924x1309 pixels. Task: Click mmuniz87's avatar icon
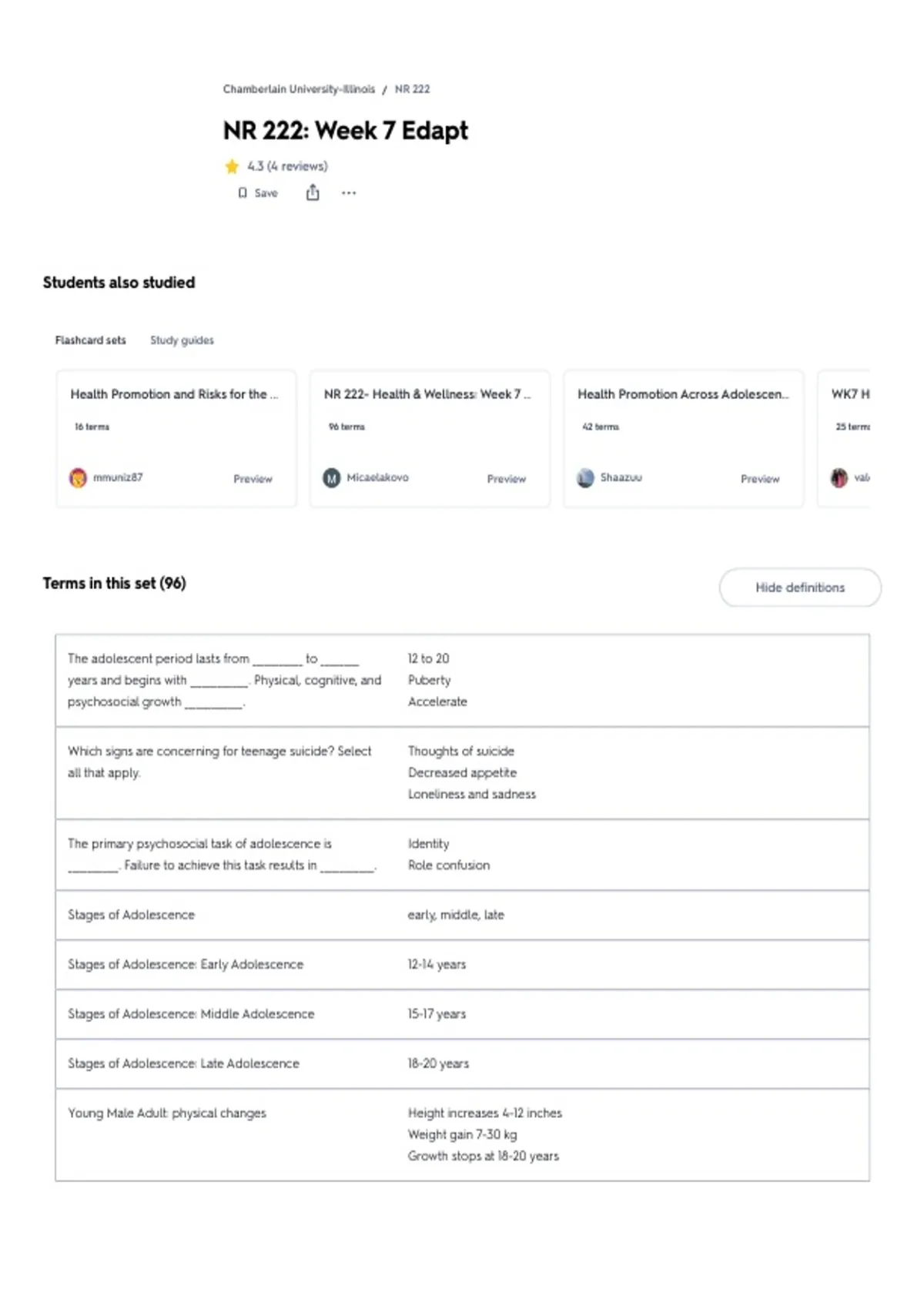click(78, 478)
